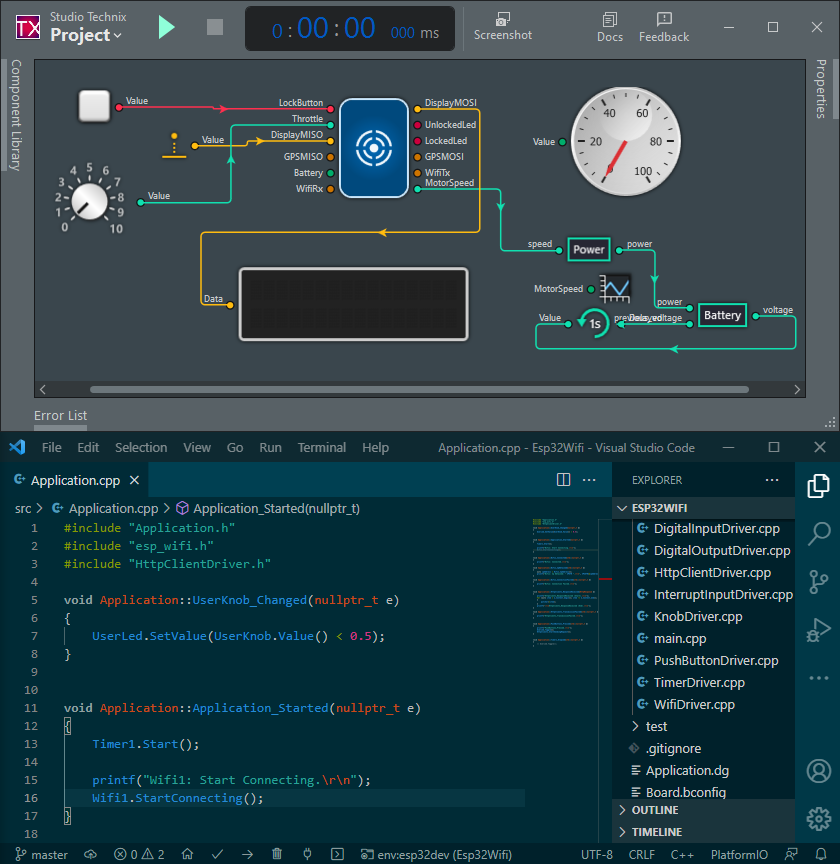Click the MotorSpeed chart plot icon
Screen dimensions: 840x864
tap(615, 288)
